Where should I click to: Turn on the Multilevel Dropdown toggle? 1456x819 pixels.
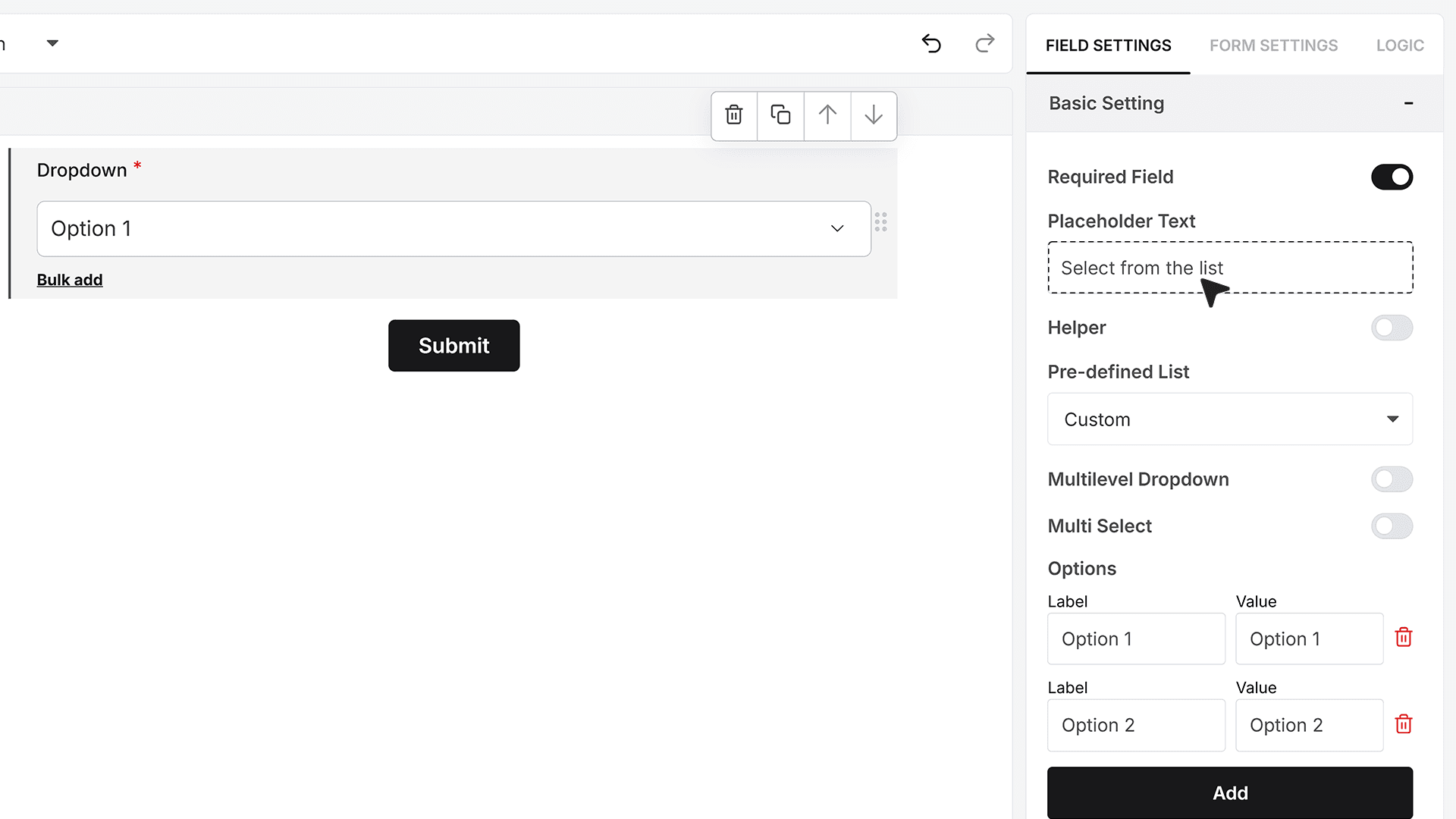coord(1392,479)
